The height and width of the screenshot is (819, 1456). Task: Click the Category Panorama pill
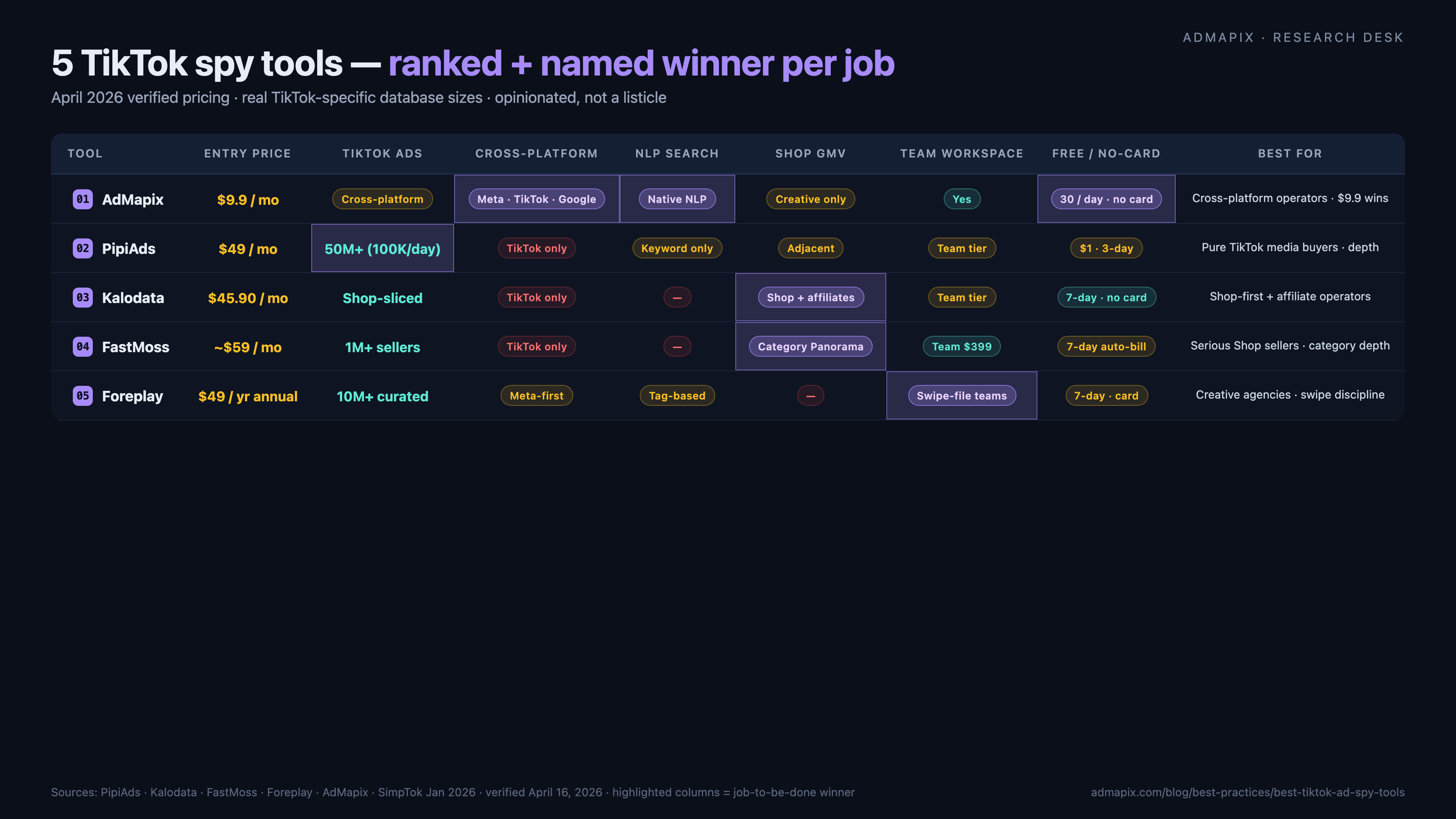coord(810,346)
